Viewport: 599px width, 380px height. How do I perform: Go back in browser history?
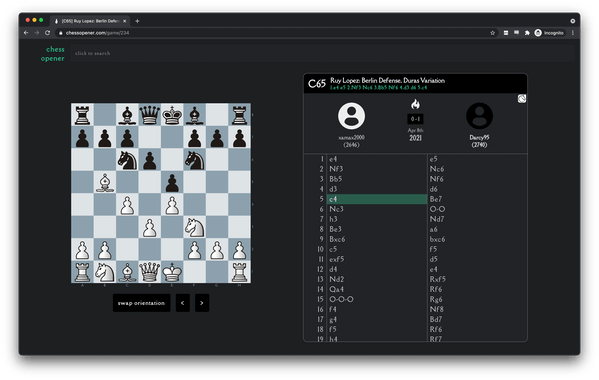(26, 33)
